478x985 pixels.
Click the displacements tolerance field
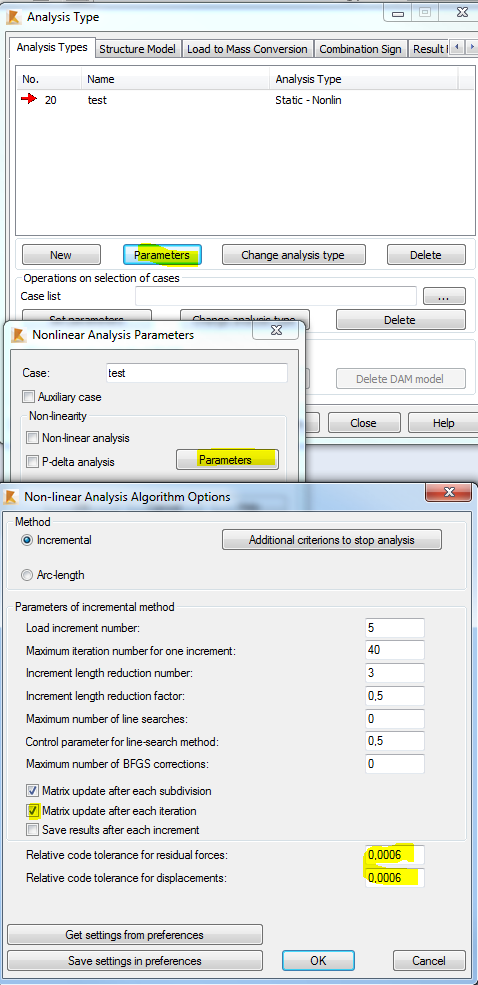394,878
